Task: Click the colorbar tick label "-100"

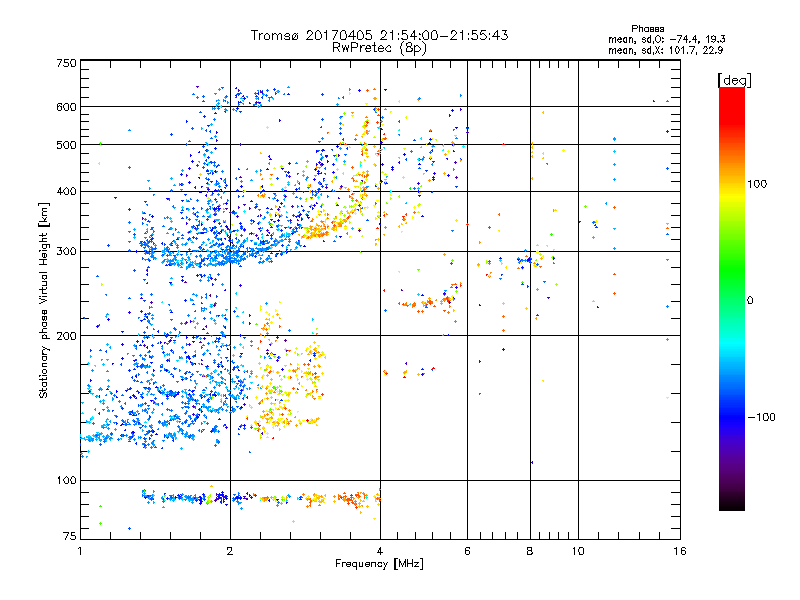Action: tap(761, 417)
